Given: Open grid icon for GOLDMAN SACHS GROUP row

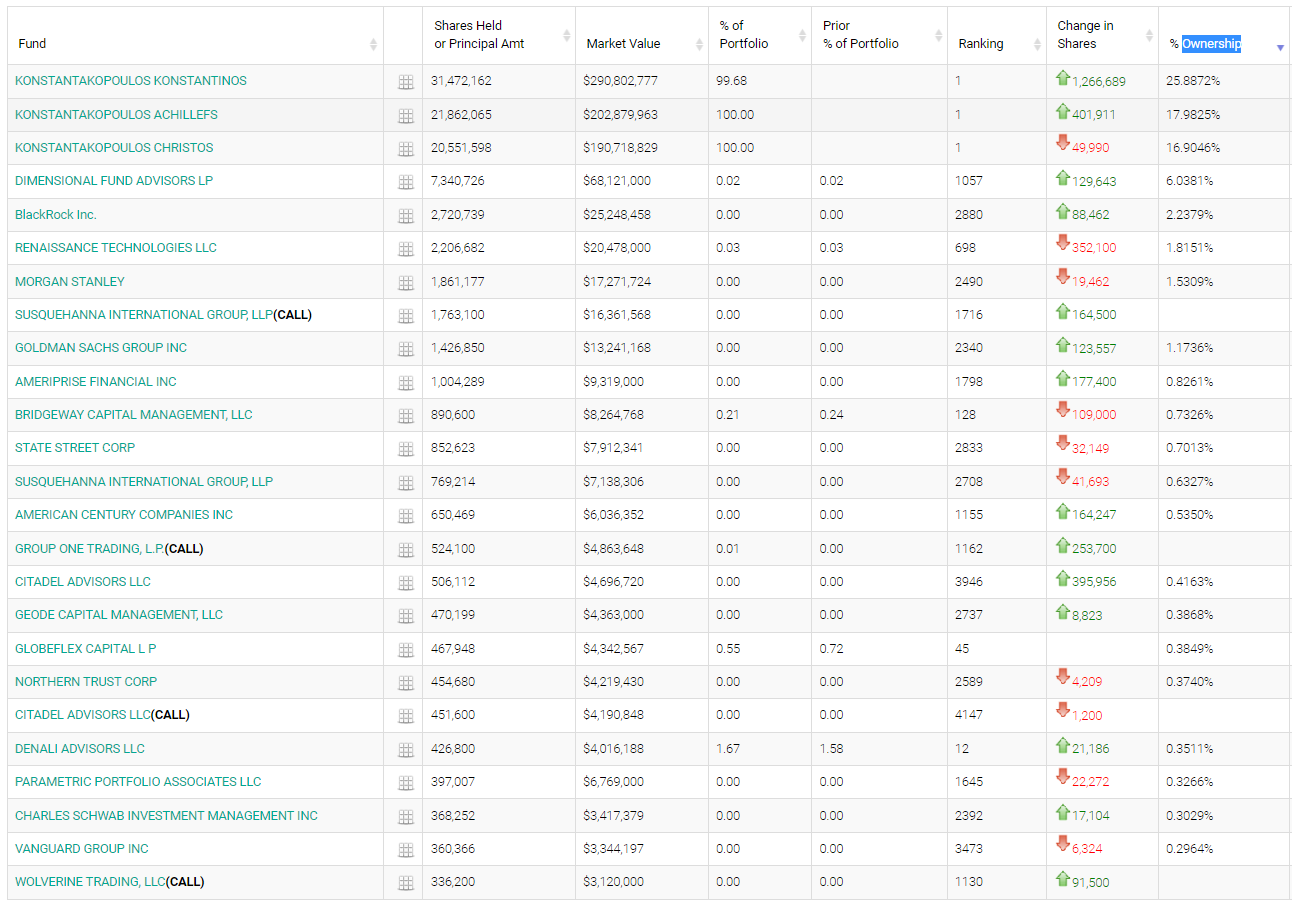Looking at the screenshot, I should point(405,349).
